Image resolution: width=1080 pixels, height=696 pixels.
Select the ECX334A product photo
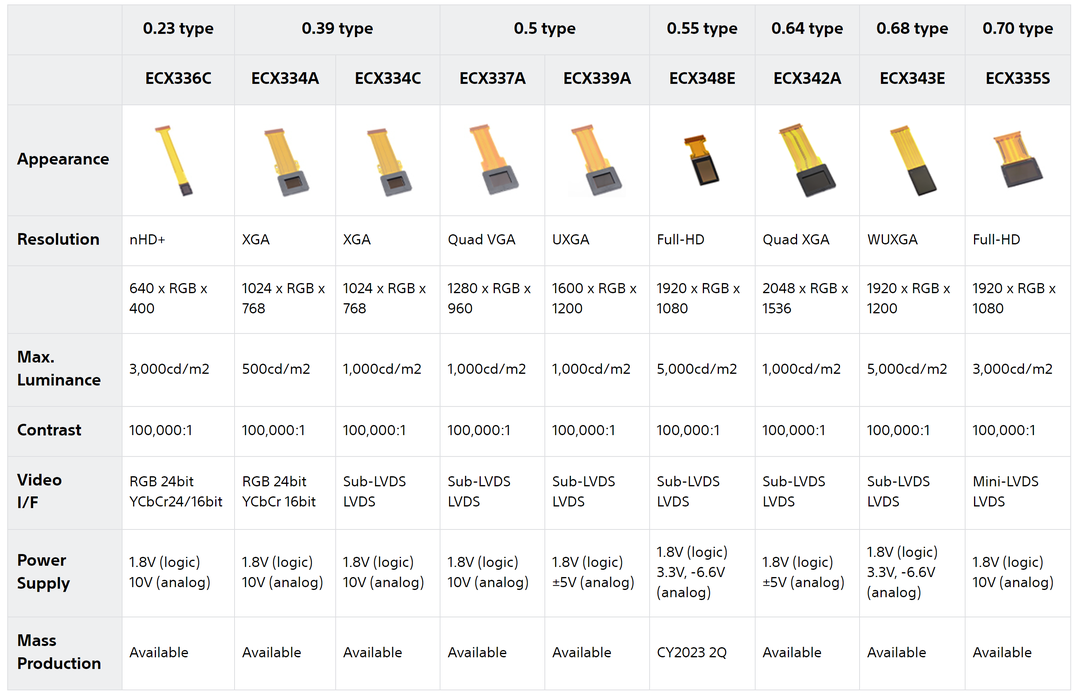point(284,161)
